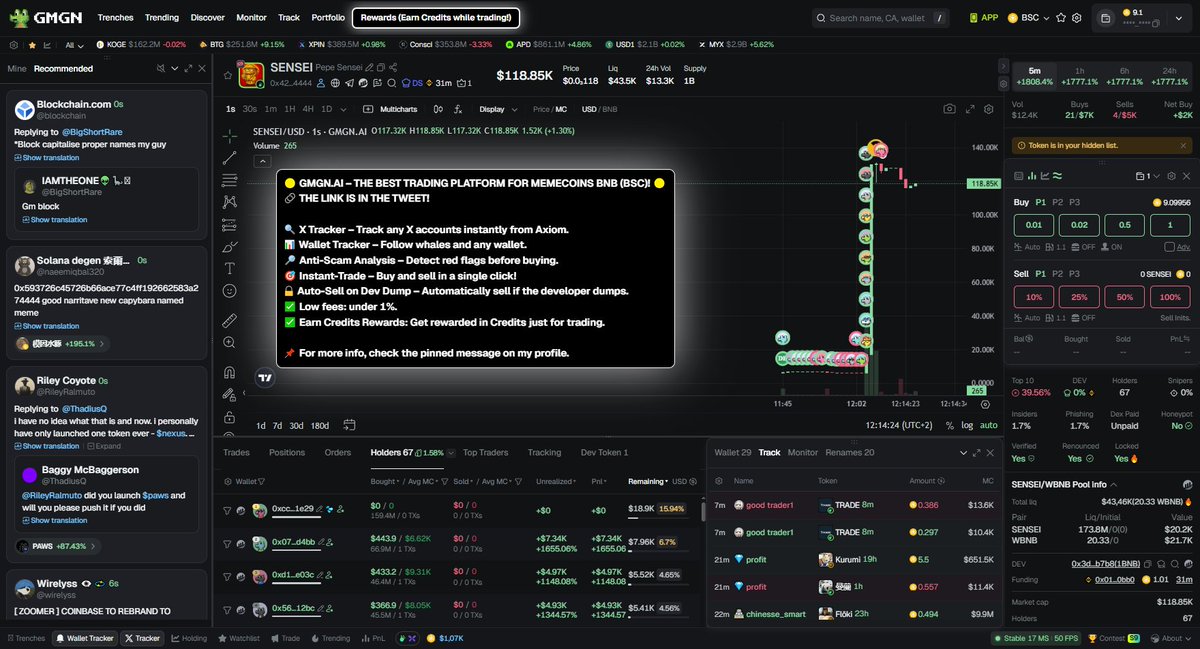The image size is (1200, 649).
Task: Open the All filter dropdown in ticker bar
Action: coord(75,45)
